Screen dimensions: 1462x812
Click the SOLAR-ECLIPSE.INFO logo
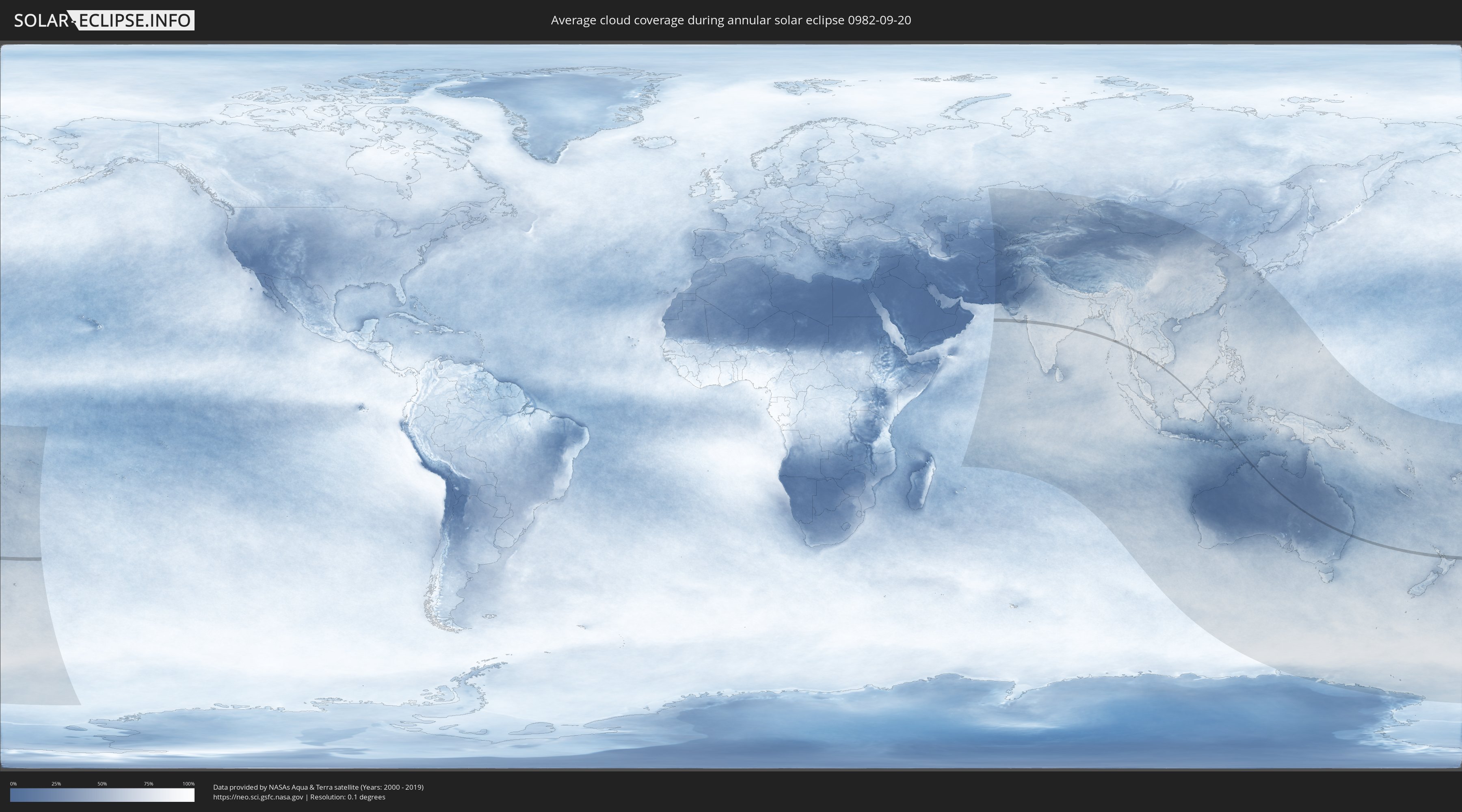pos(104,20)
